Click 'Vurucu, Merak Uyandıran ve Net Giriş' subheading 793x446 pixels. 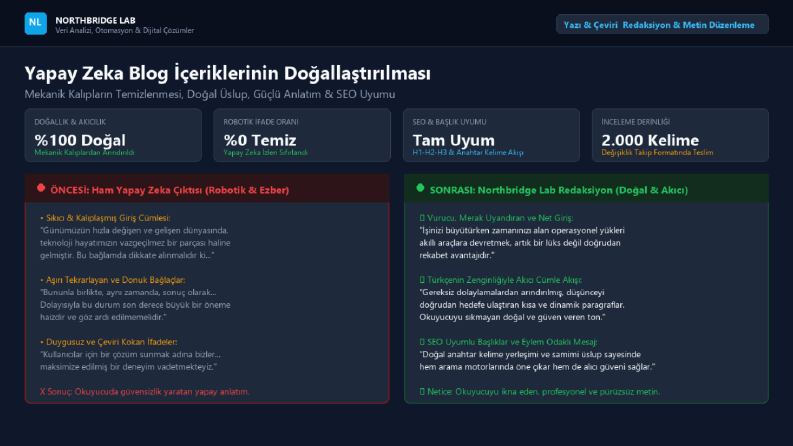pos(496,218)
